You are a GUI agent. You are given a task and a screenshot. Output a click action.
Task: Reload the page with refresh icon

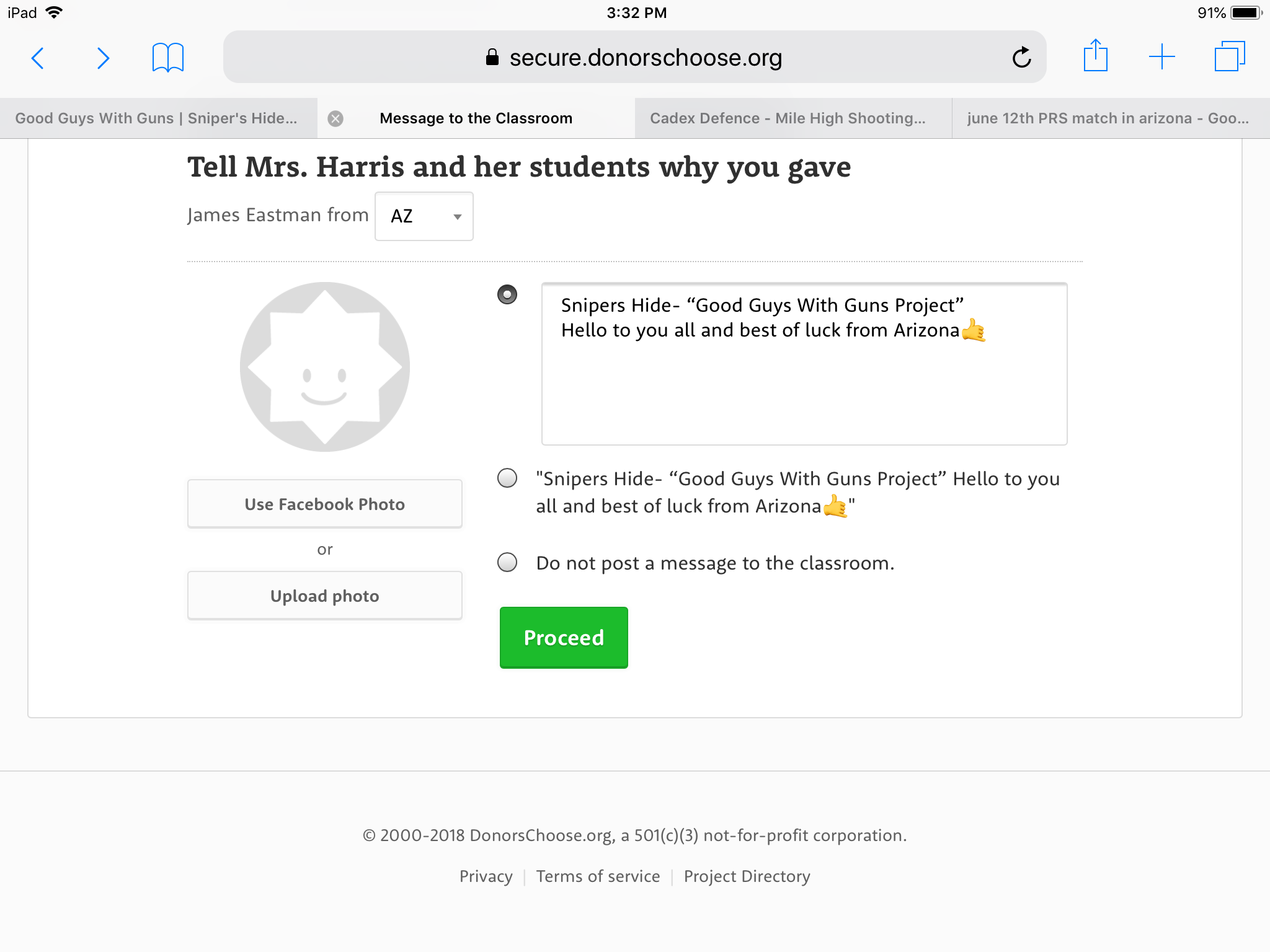tap(1021, 58)
